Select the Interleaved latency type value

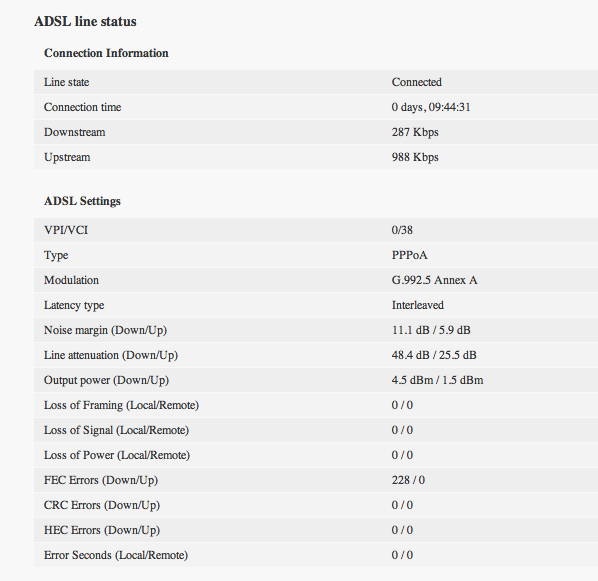coord(418,305)
